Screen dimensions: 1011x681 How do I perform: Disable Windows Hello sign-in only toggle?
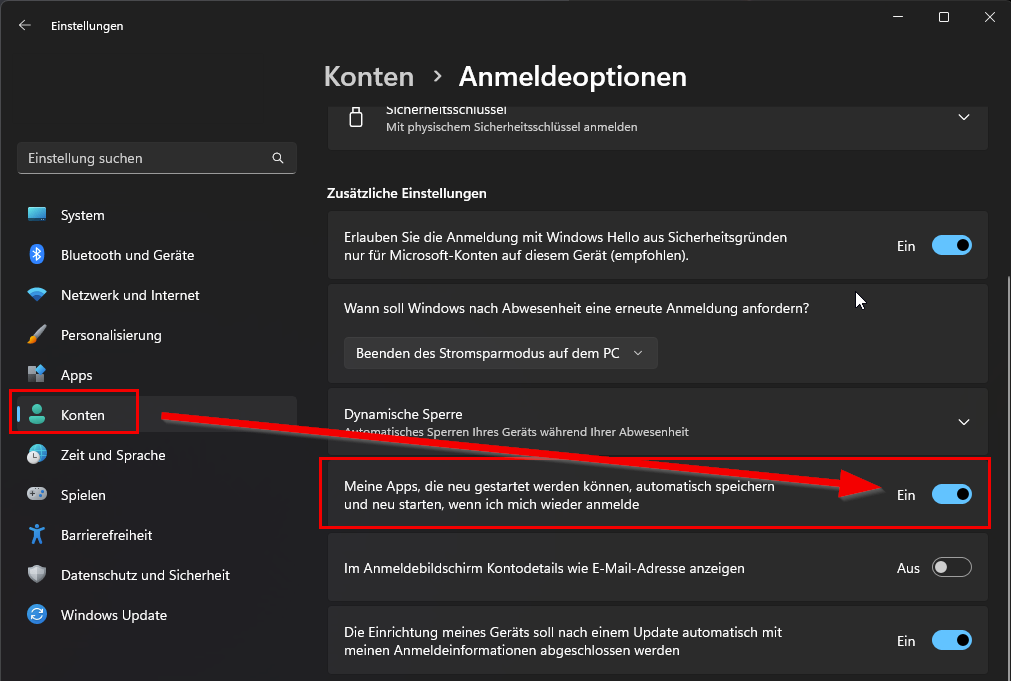click(x=951, y=246)
